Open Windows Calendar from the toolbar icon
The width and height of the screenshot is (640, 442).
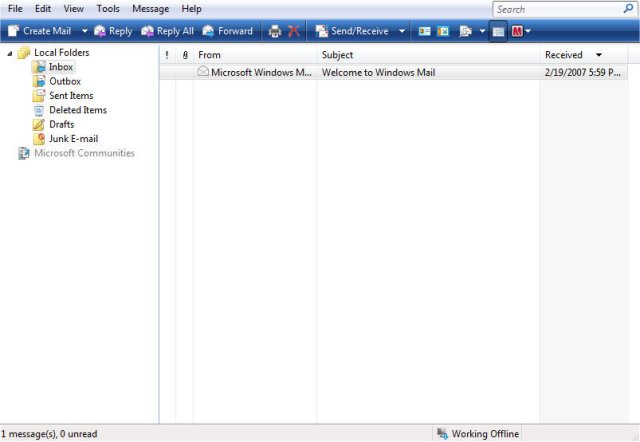443,31
